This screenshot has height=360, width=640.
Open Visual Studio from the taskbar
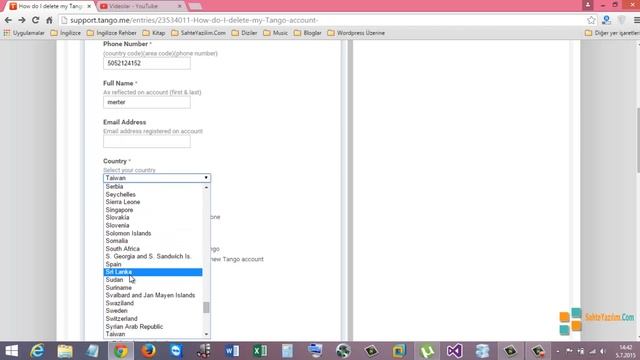coord(454,351)
